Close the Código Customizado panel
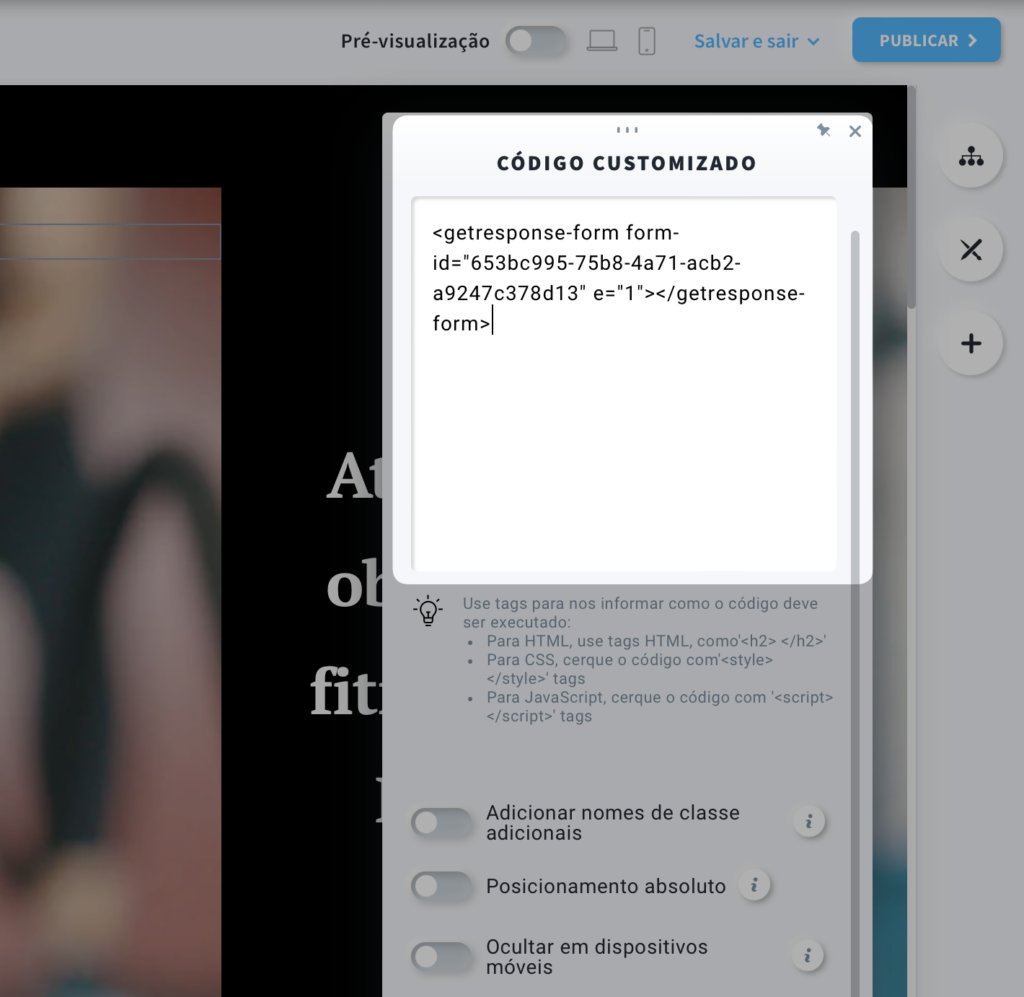 pyautogui.click(x=855, y=131)
